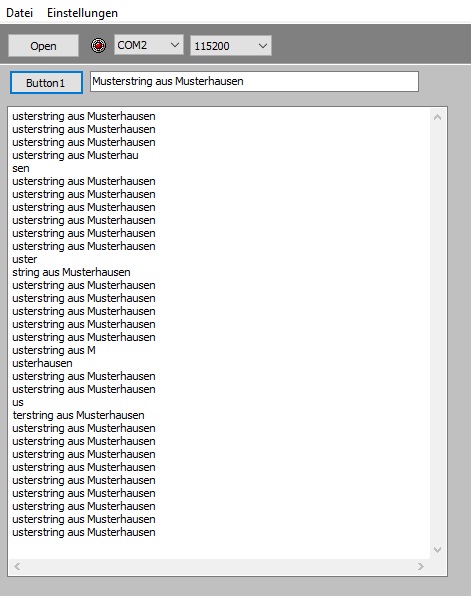Expand the COM2 port dropdown
This screenshot has height=596, width=471.
(x=174, y=45)
